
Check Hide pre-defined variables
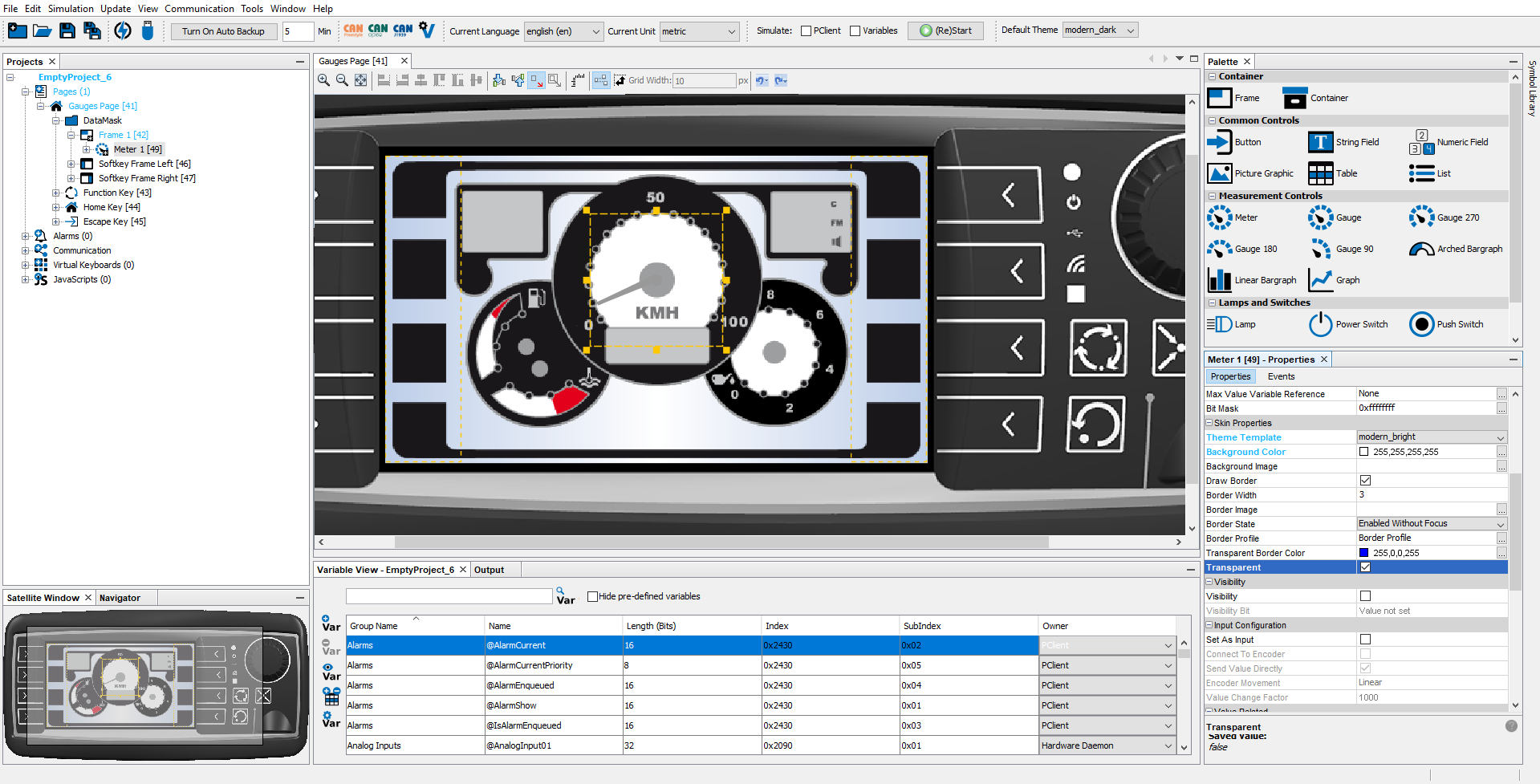coord(592,596)
